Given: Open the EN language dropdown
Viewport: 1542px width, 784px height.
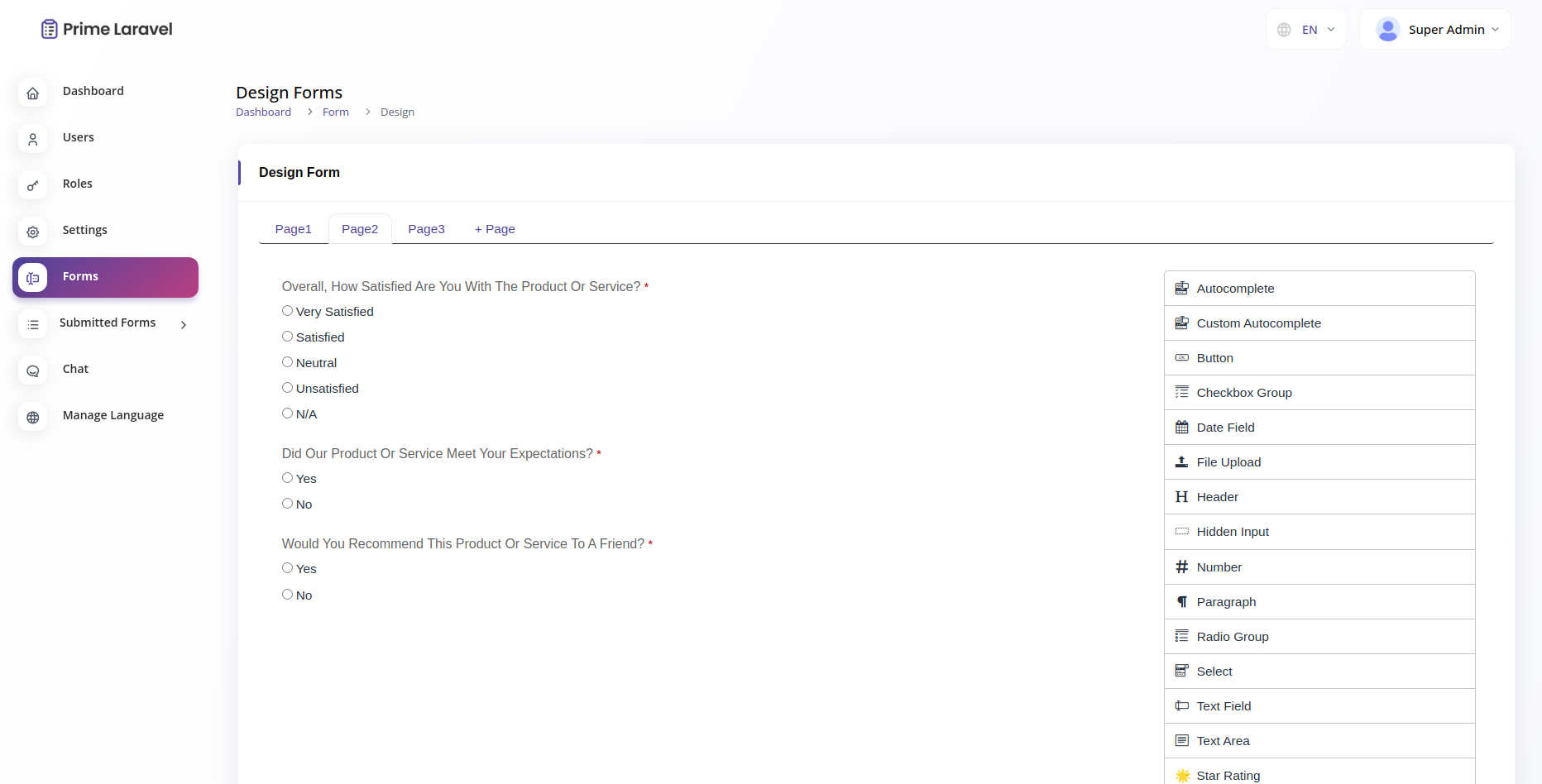Looking at the screenshot, I should [1307, 29].
